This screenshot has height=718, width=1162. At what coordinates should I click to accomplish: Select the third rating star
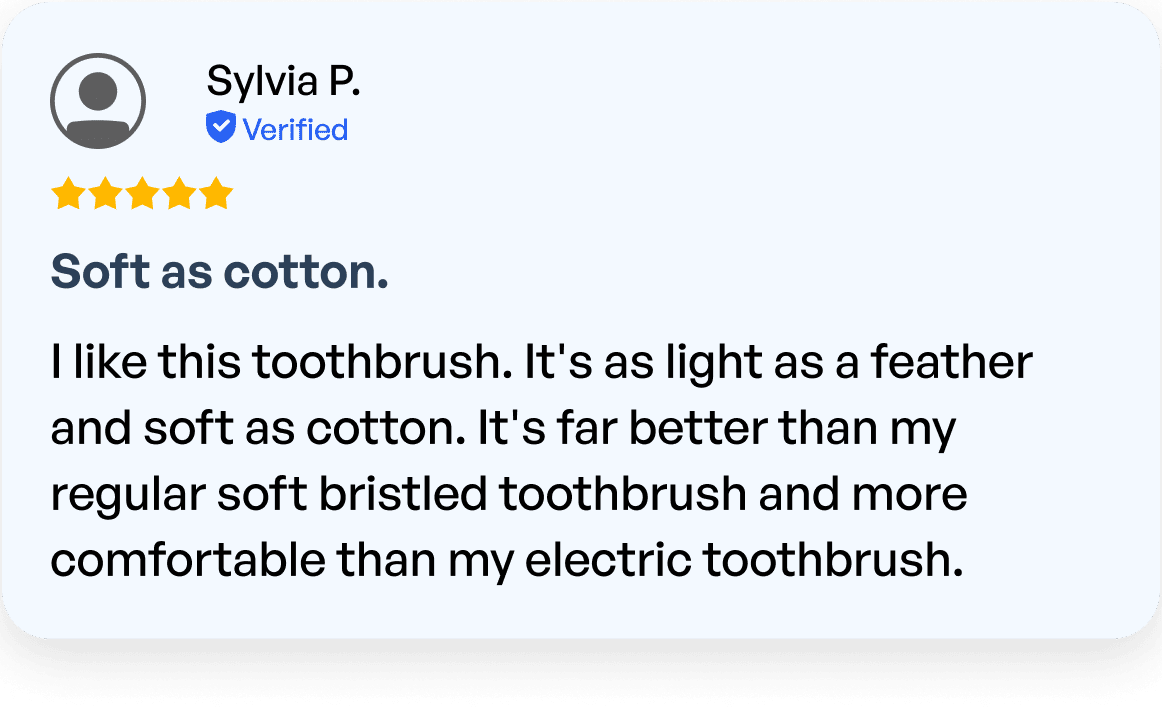point(142,194)
